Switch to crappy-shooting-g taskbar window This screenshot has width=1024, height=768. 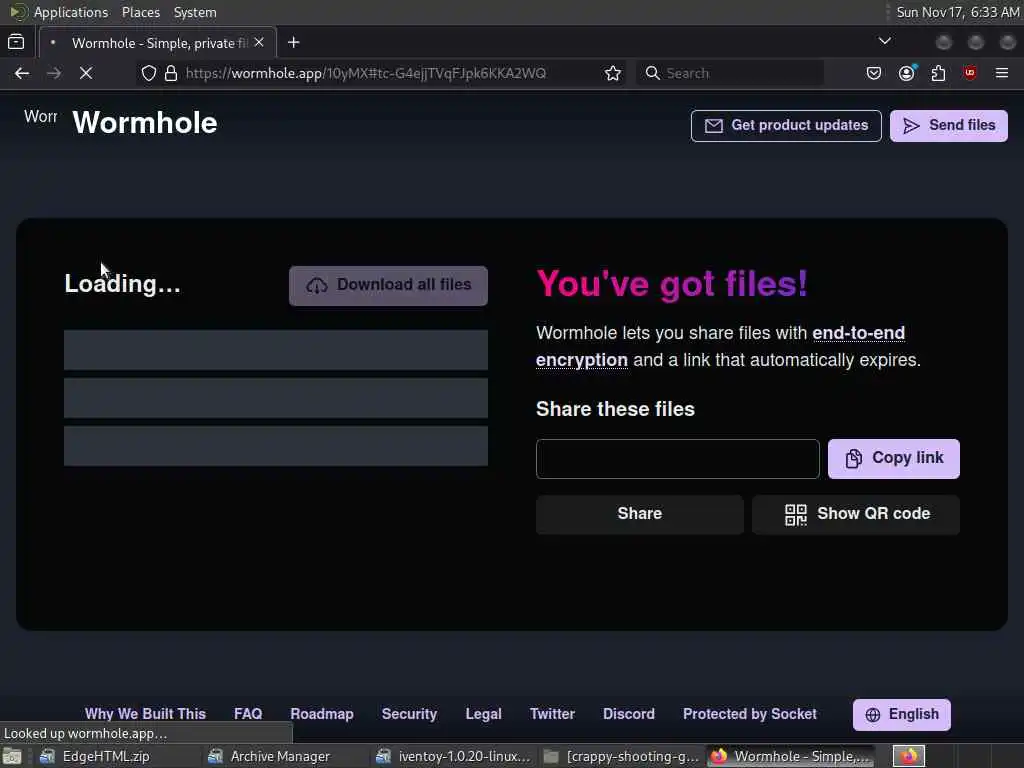click(622, 756)
